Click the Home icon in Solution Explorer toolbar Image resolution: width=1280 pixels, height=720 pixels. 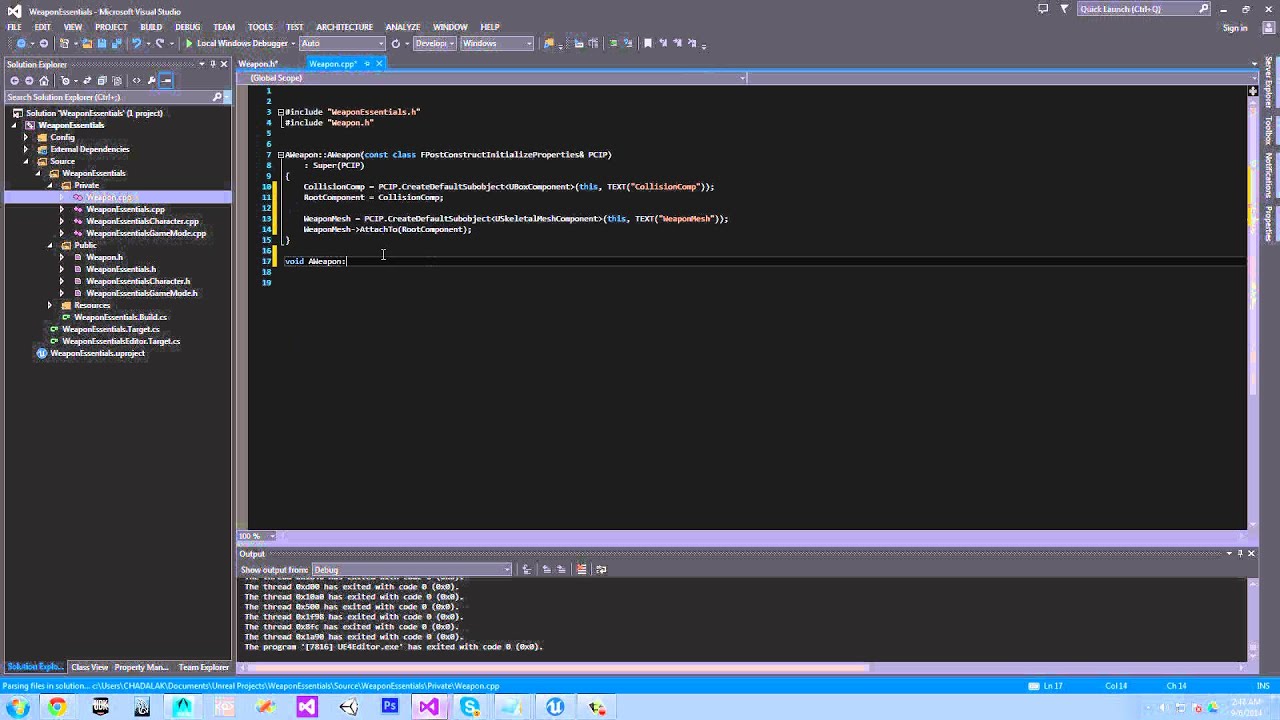pyautogui.click(x=44, y=81)
